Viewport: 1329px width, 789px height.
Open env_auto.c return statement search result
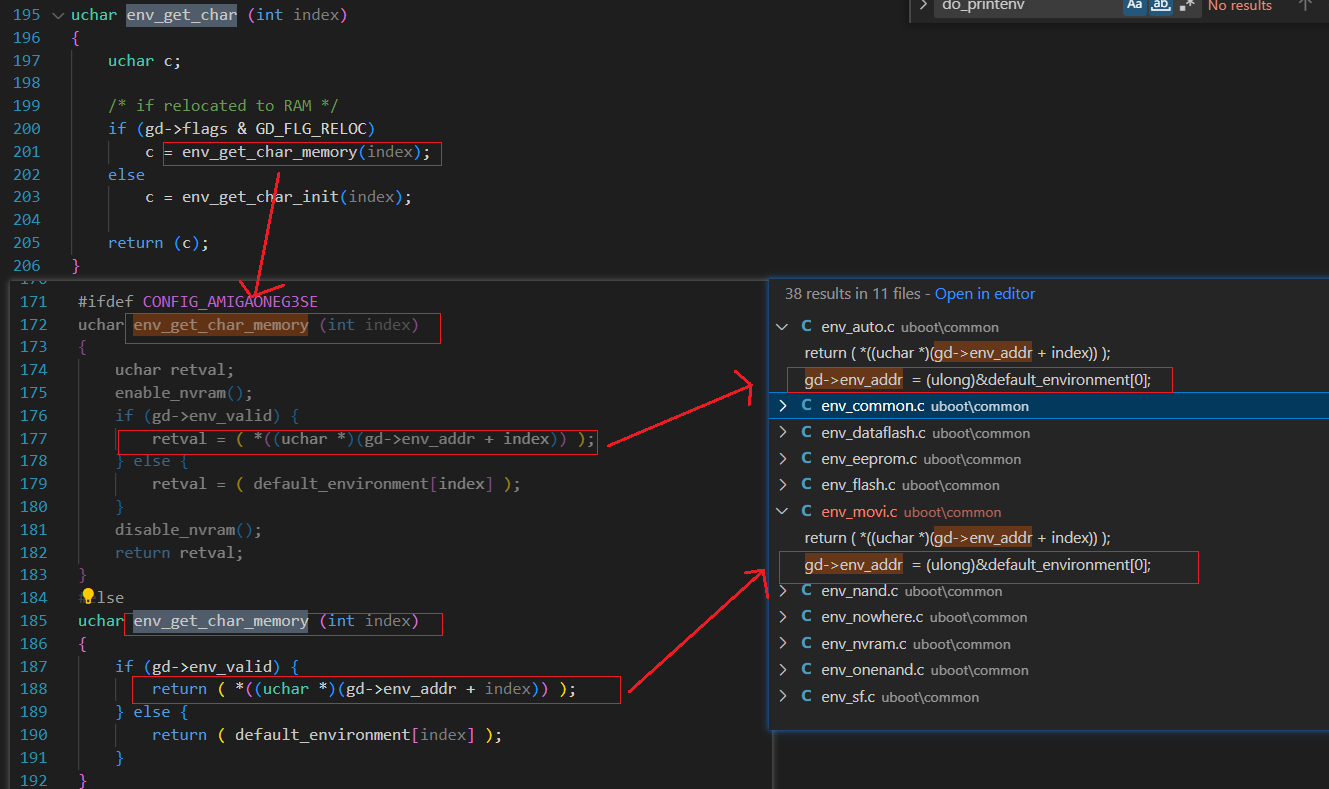(957, 353)
